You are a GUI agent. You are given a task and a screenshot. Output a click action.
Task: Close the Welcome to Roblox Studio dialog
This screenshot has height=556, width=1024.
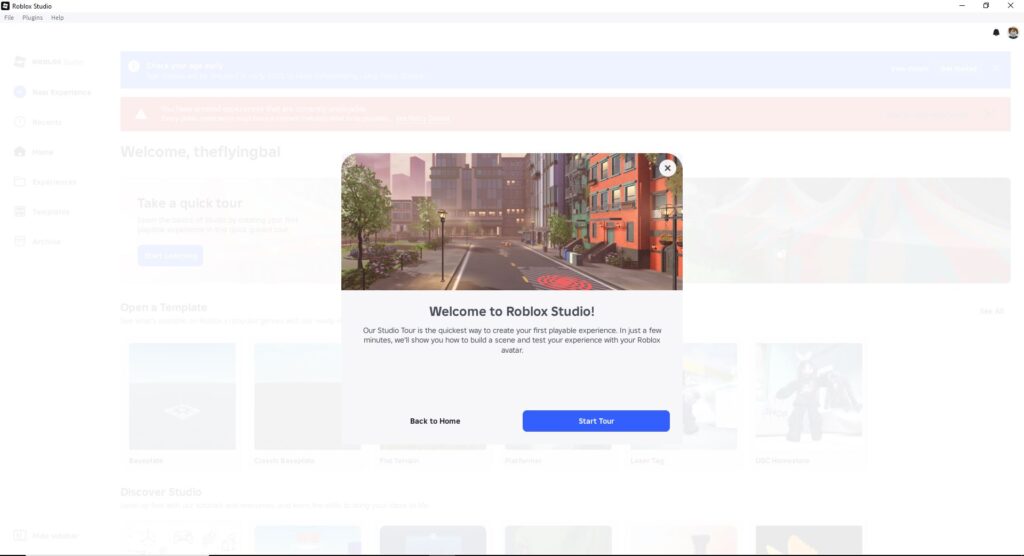click(667, 168)
